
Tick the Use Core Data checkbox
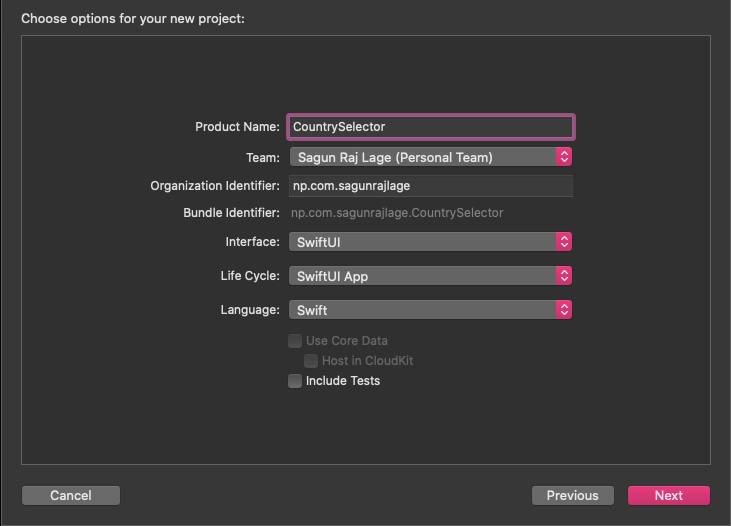coord(295,341)
